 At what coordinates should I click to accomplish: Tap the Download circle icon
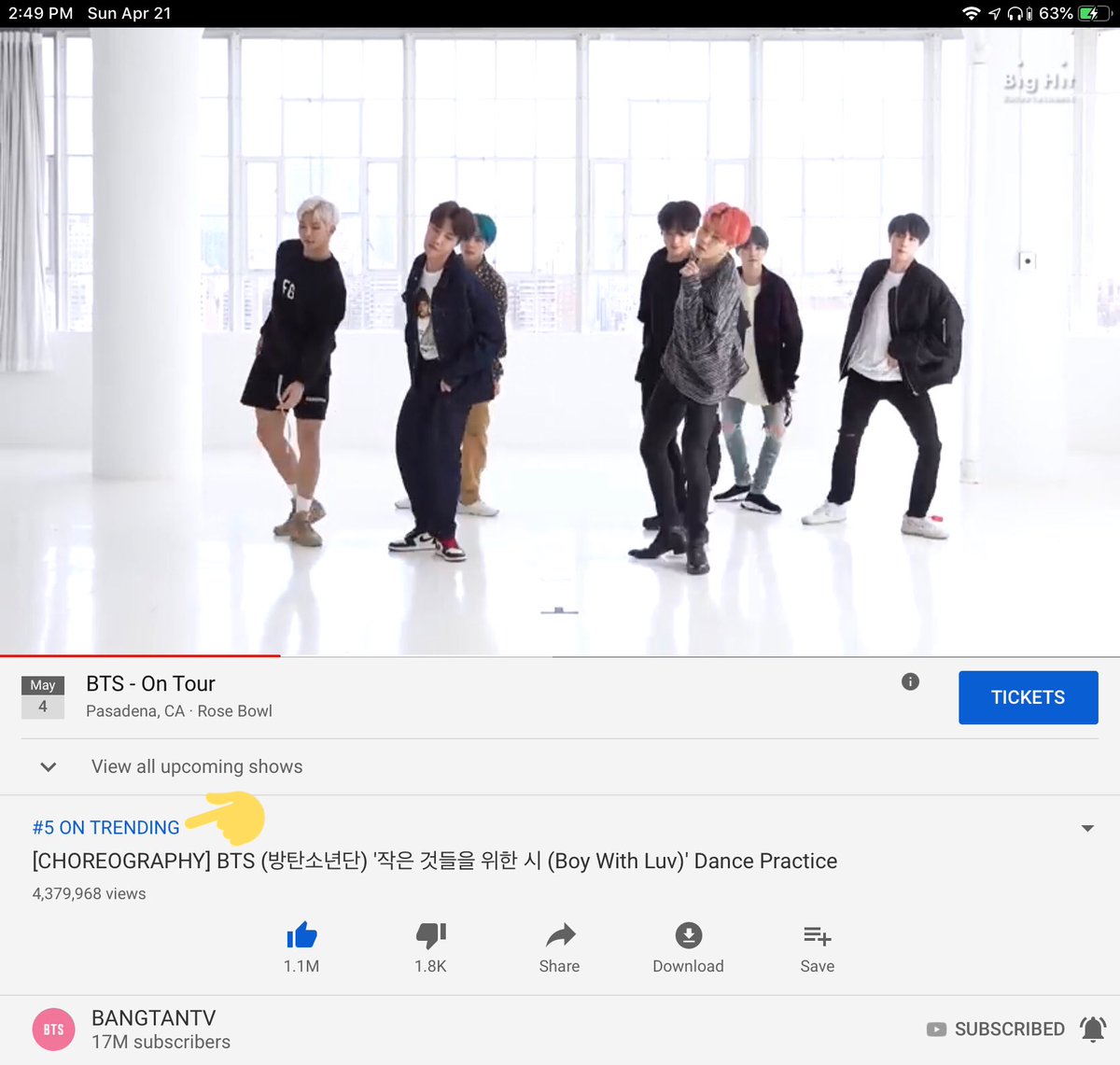pyautogui.click(x=689, y=935)
